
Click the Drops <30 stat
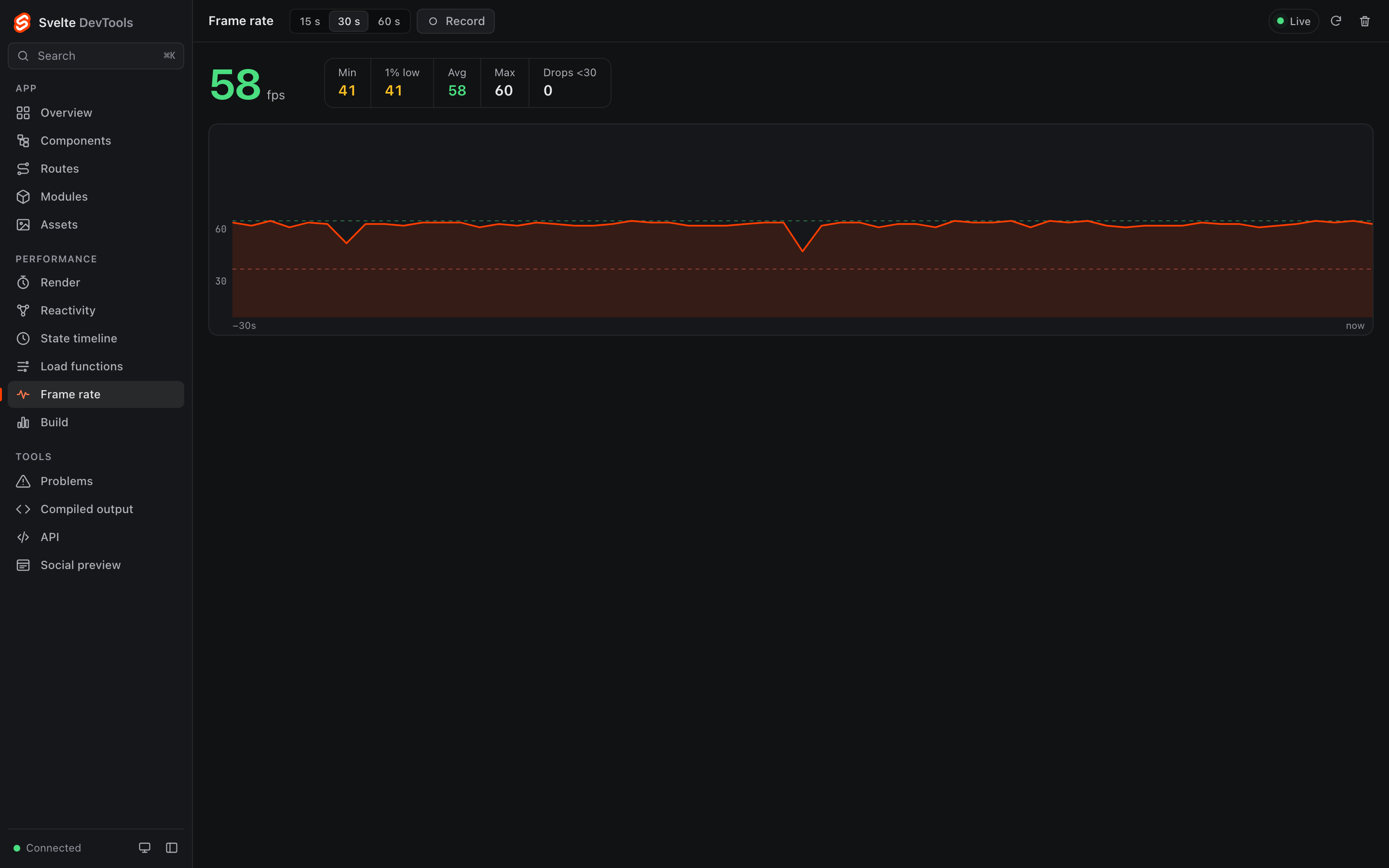pyautogui.click(x=570, y=82)
